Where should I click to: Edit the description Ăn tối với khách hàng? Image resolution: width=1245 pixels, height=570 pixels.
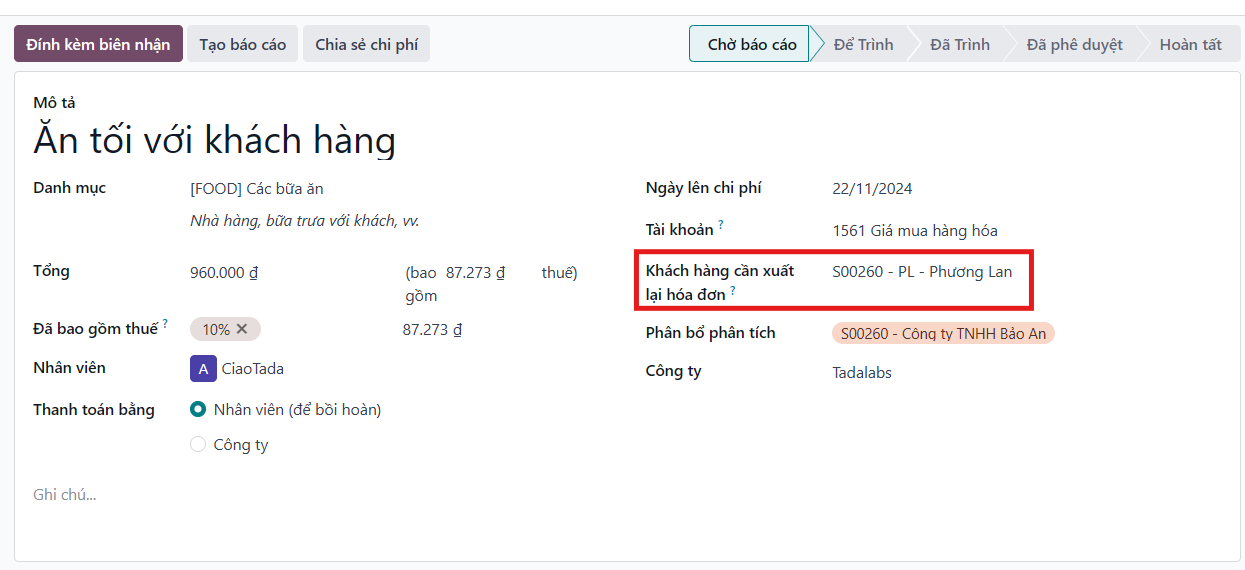tap(214, 140)
